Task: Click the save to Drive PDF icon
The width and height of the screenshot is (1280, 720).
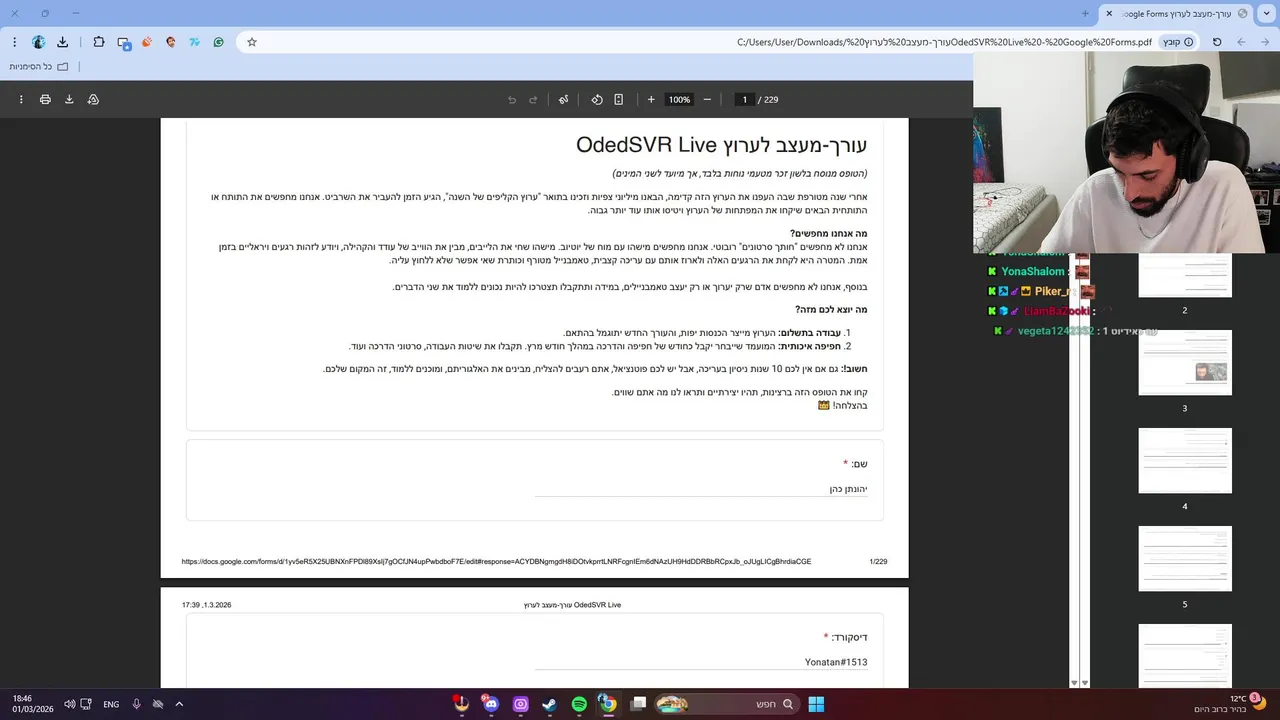Action: click(93, 99)
